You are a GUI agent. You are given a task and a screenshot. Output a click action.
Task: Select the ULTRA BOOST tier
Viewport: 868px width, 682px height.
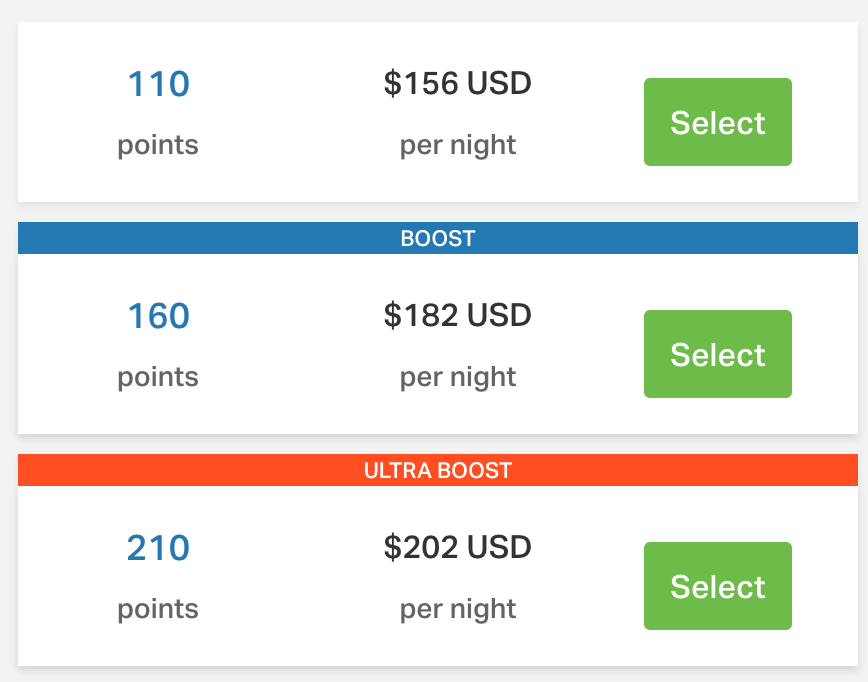(x=717, y=586)
